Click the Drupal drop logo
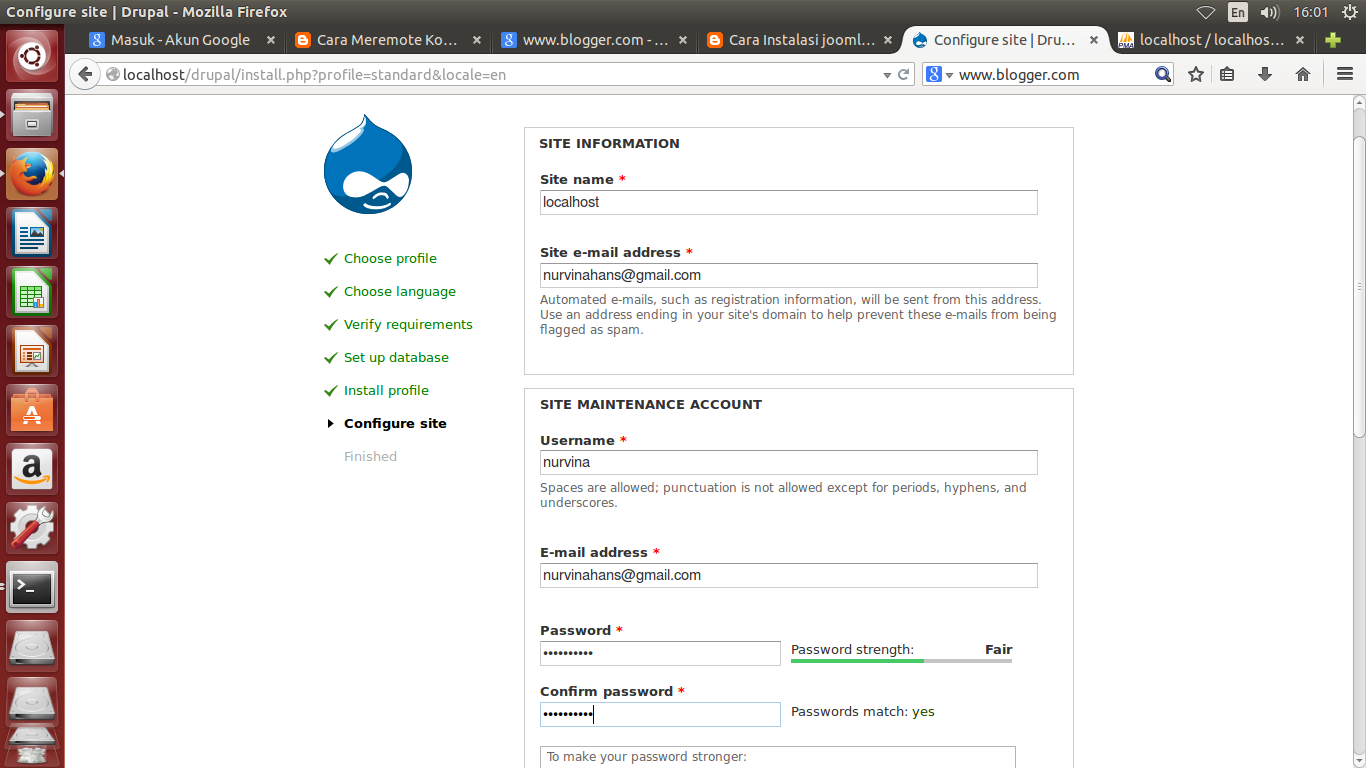The width and height of the screenshot is (1366, 768). tap(368, 165)
